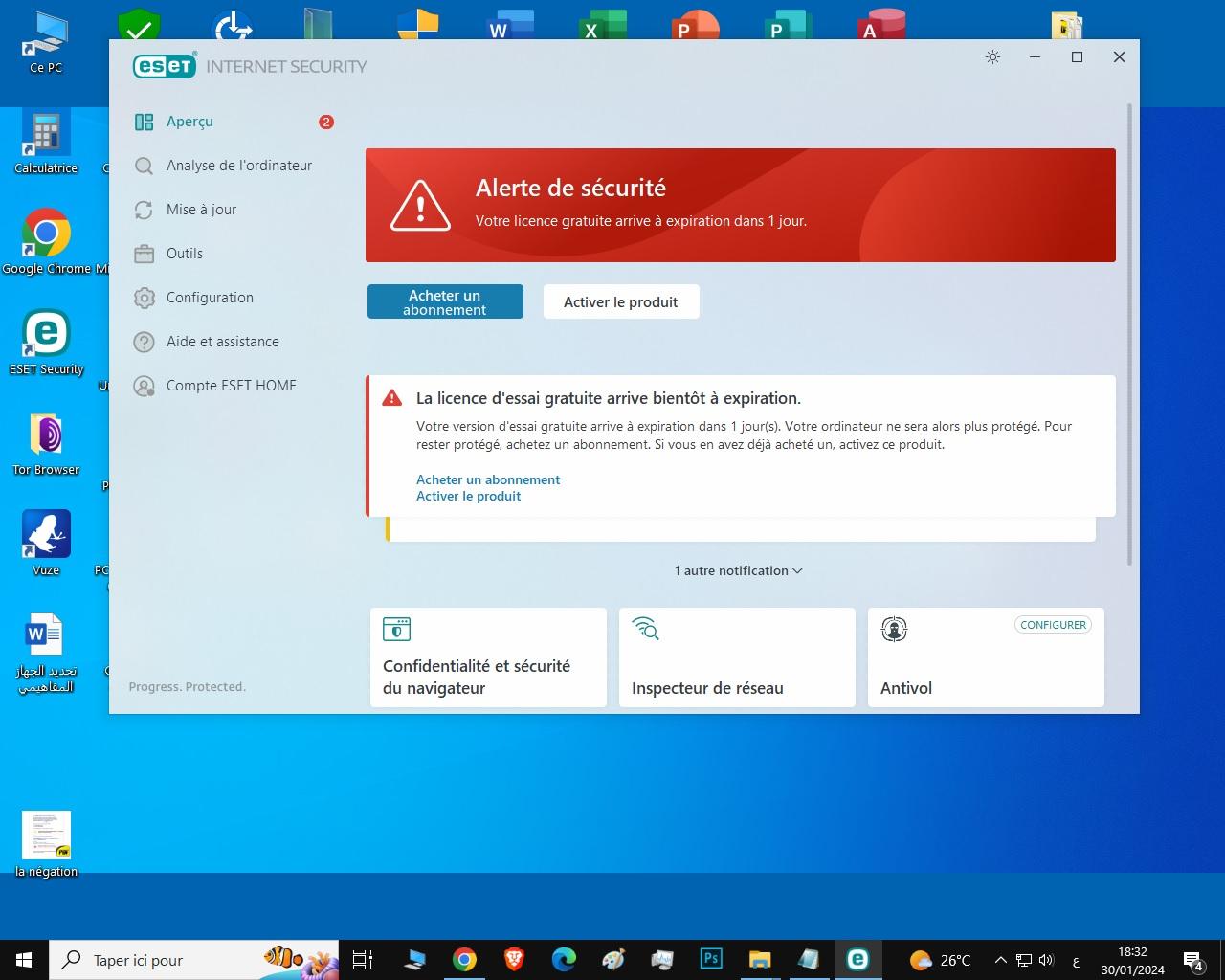Viewport: 1225px width, 980px height.
Task: Click the small red warning triangle in license notice
Action: pos(391,398)
